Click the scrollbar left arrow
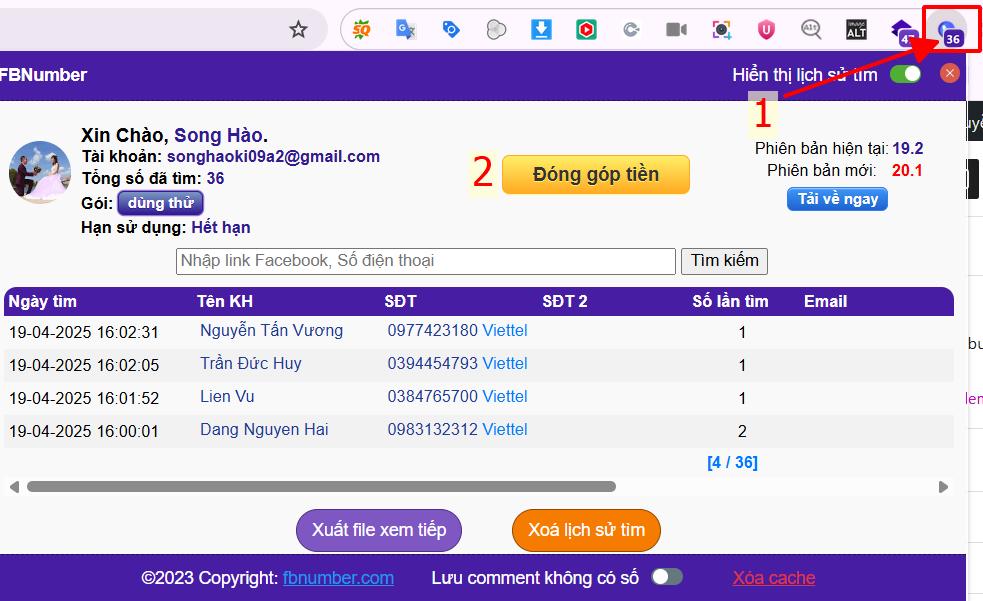 14,487
